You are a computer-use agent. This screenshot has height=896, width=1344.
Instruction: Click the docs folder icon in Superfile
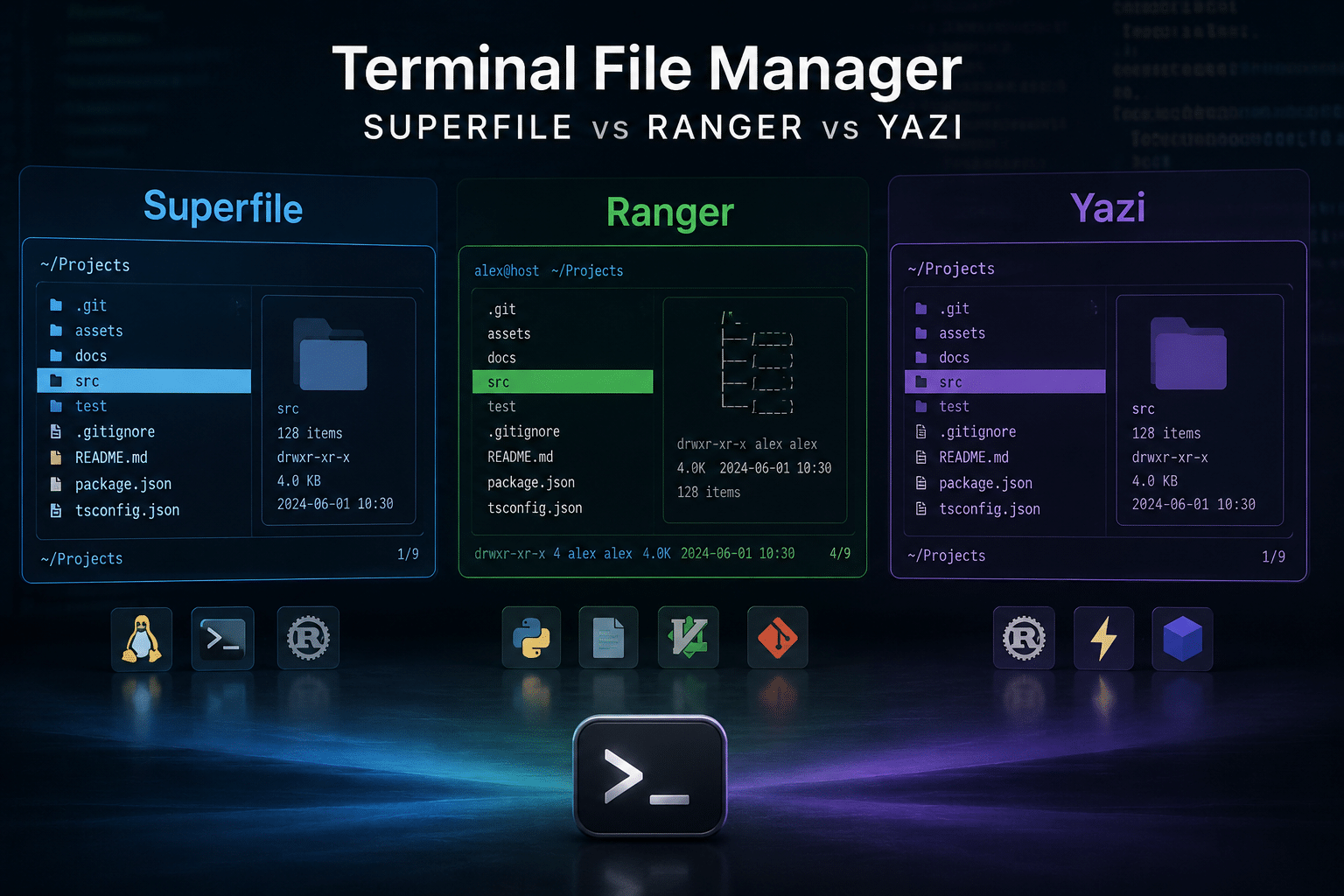(x=56, y=356)
